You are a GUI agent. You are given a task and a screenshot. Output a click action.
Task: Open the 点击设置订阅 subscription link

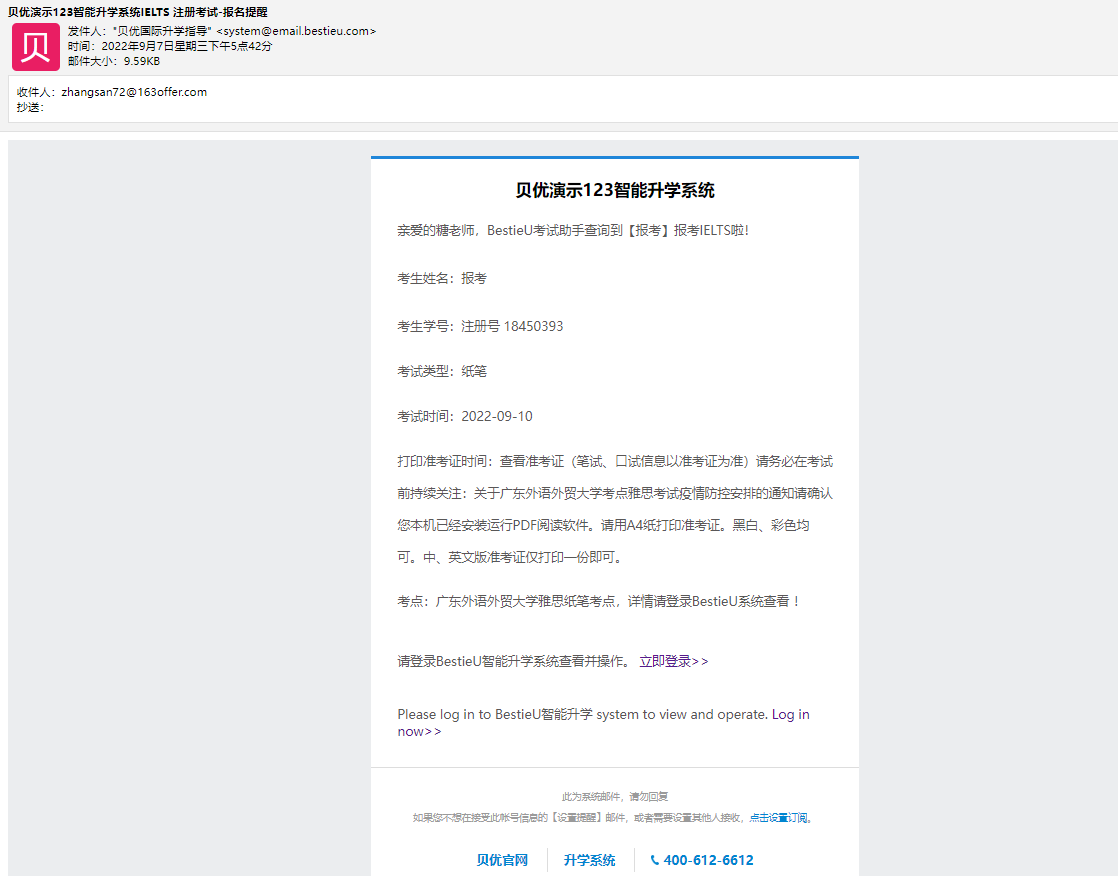[x=779, y=818]
